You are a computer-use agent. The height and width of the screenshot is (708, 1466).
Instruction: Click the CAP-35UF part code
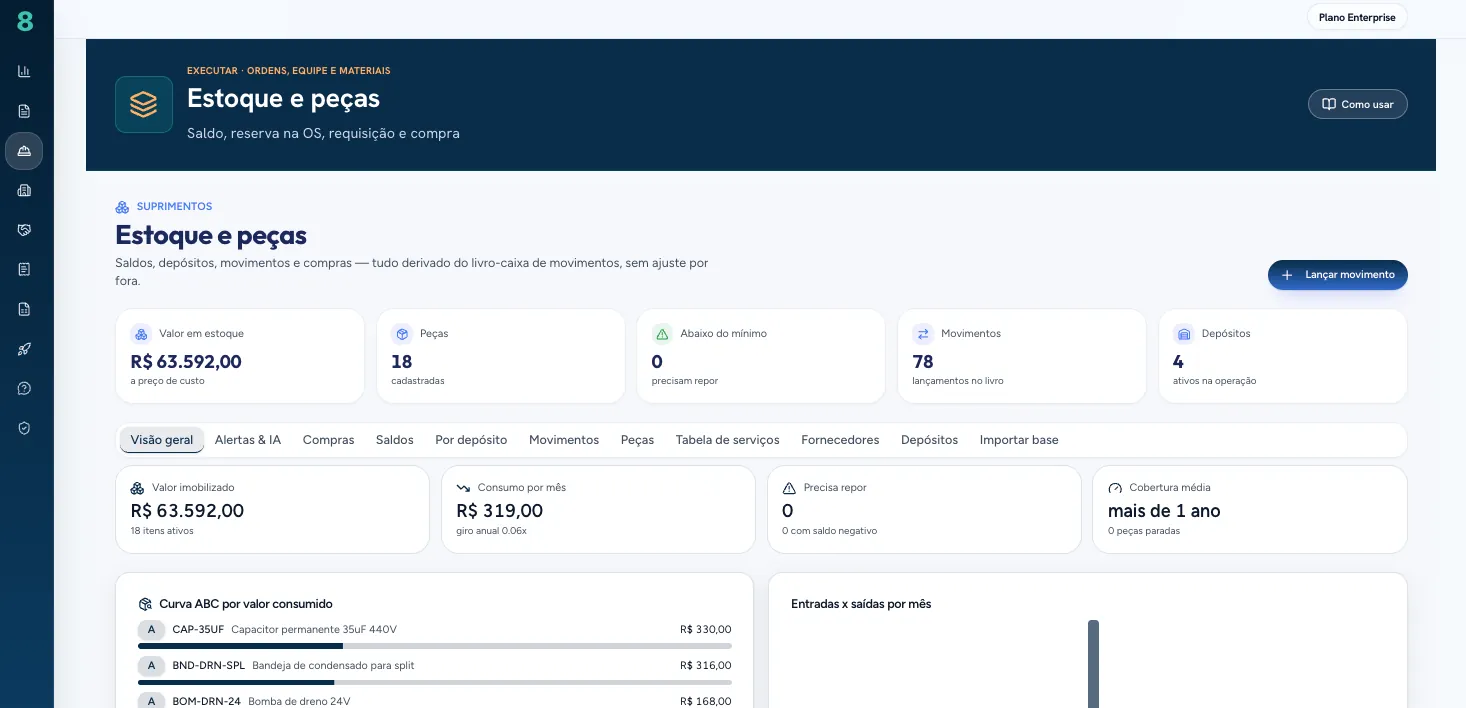coord(198,630)
